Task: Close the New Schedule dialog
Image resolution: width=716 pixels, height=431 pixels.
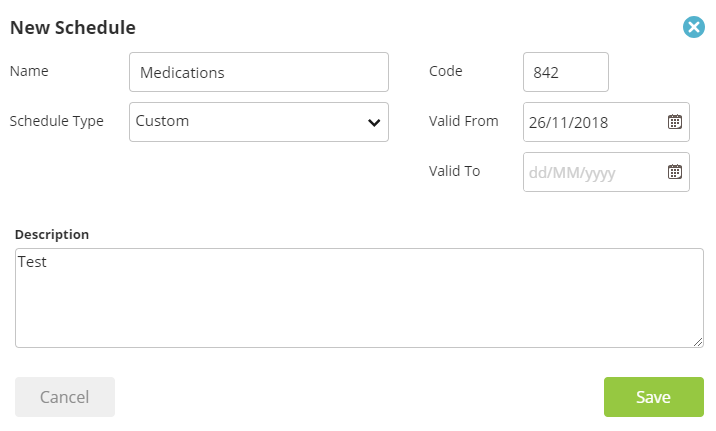Action: coord(694,27)
